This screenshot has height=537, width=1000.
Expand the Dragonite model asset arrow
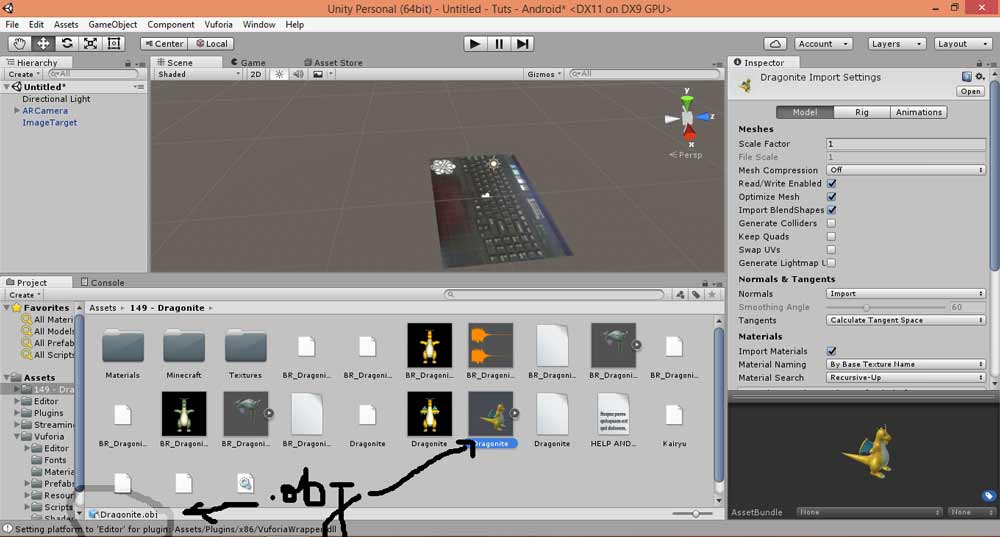pyautogui.click(x=514, y=413)
